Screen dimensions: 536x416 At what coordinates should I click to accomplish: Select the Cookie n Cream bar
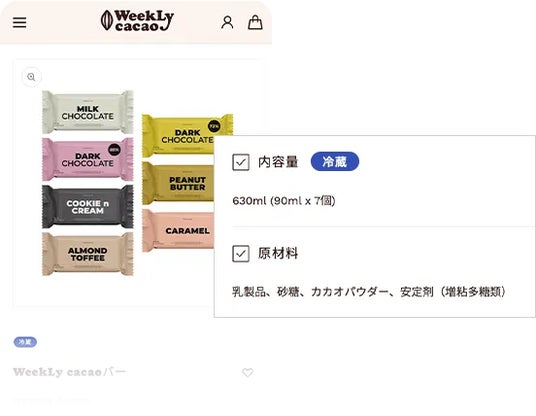(88, 207)
